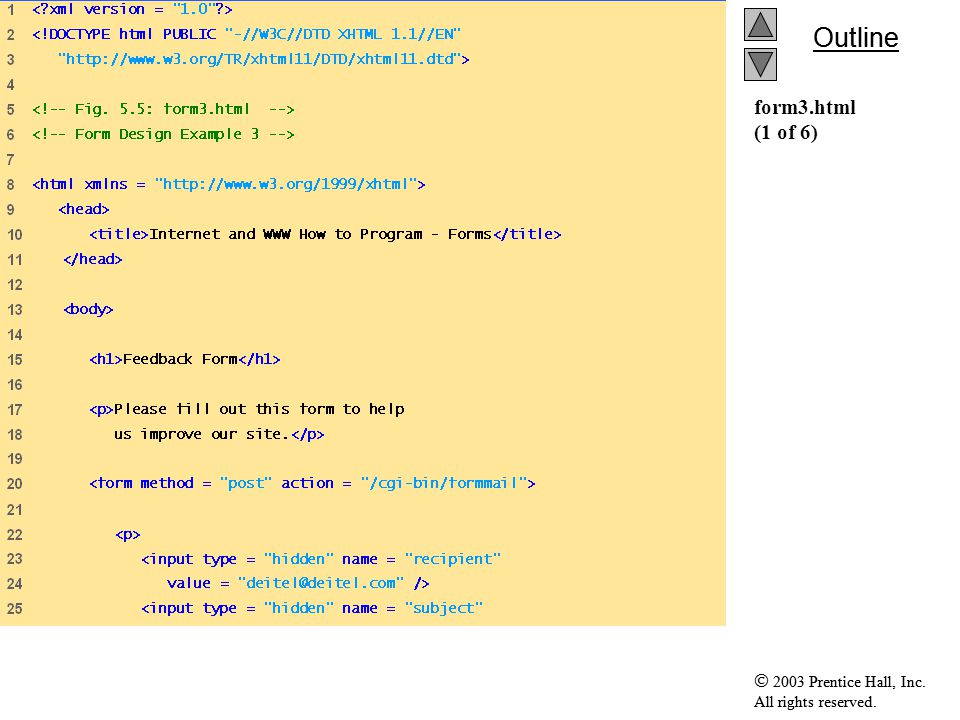Click the opening body tag
This screenshot has height=720, width=960.
coord(88,310)
